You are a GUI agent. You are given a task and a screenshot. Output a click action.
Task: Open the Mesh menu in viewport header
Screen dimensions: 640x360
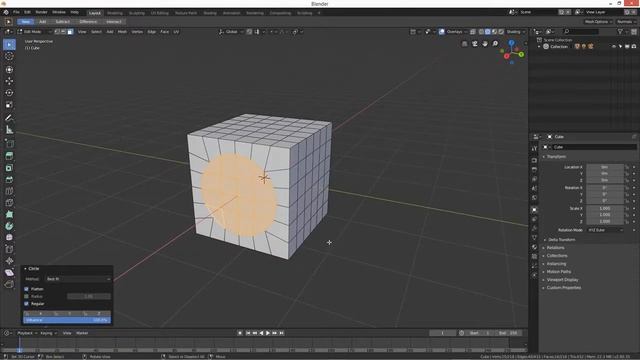click(x=122, y=31)
